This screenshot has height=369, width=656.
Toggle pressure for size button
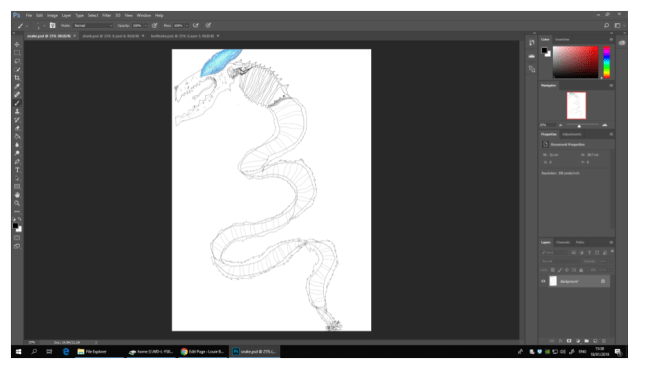(x=208, y=26)
